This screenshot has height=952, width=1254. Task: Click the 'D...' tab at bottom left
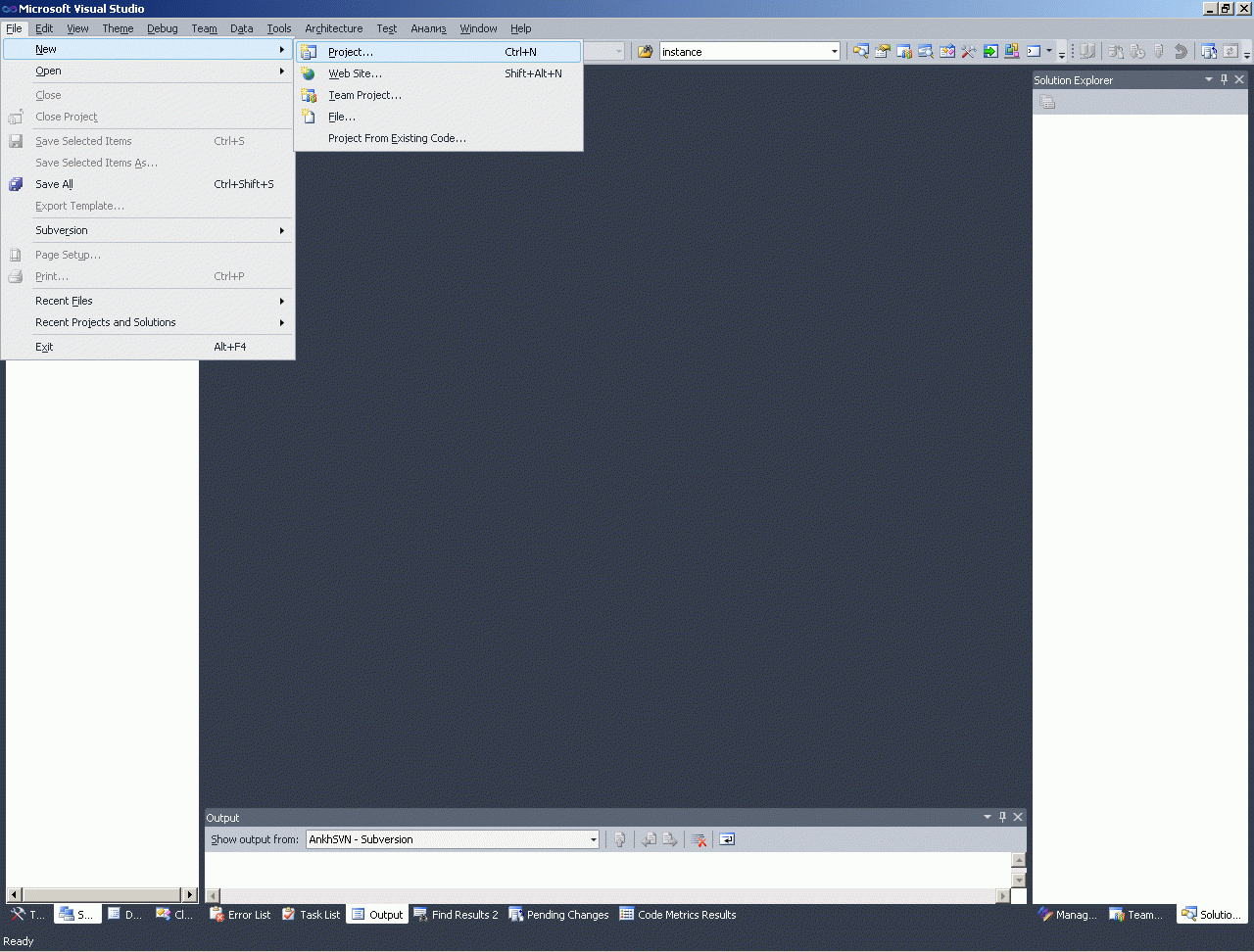(125, 915)
